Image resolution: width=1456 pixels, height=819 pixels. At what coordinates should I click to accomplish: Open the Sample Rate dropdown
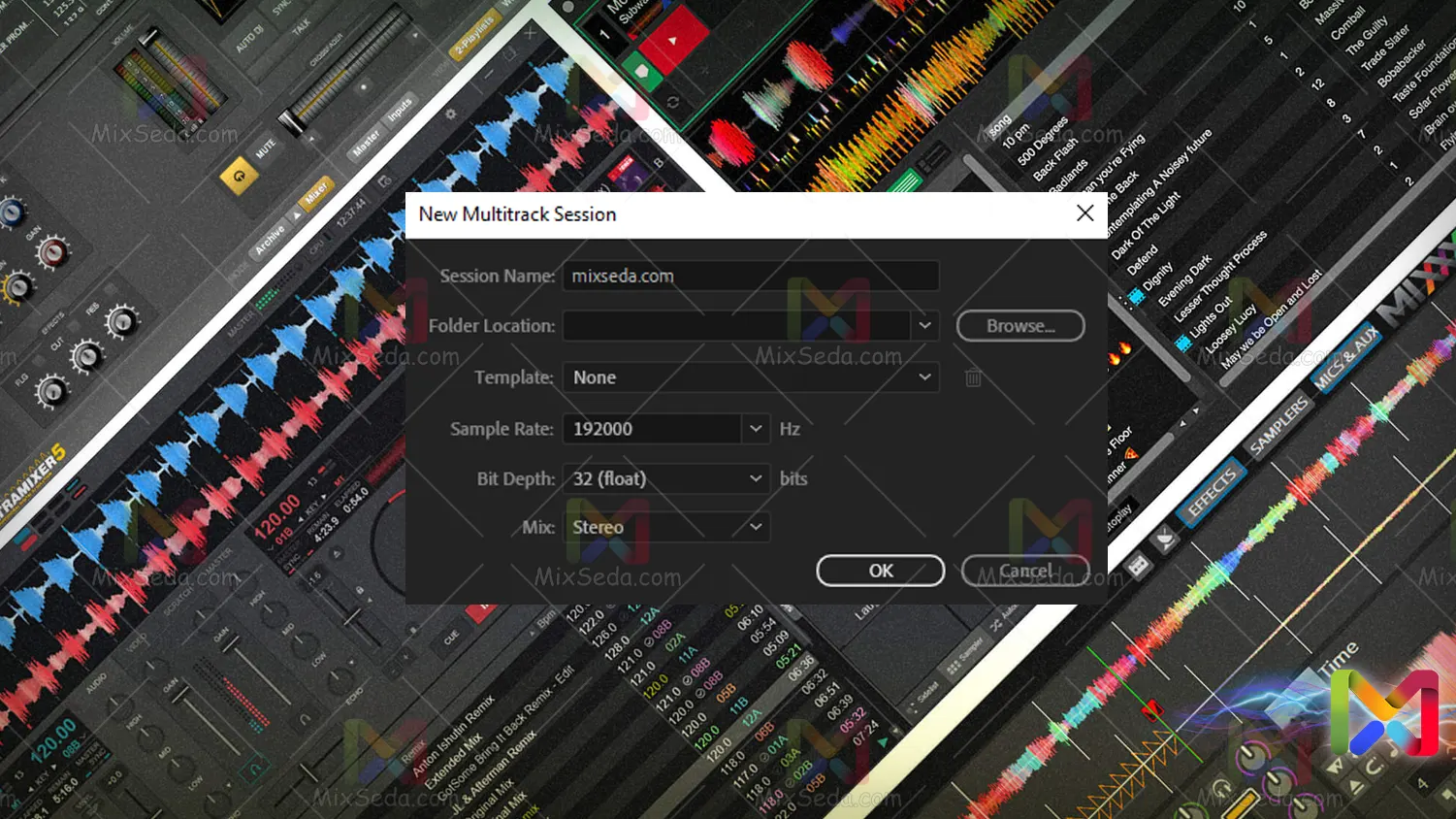[x=755, y=429]
